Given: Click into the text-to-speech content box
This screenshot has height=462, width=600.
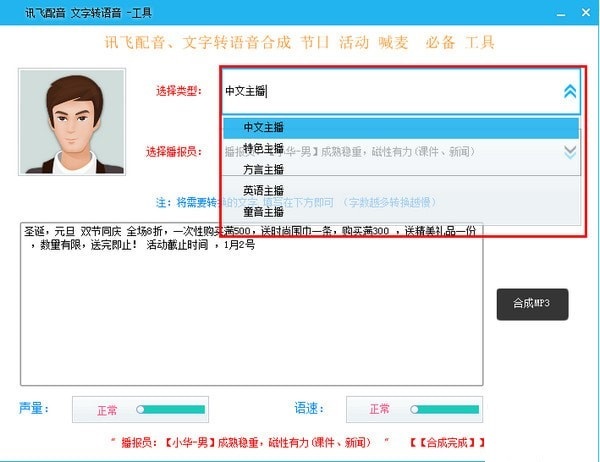Looking at the screenshot, I should (251, 304).
